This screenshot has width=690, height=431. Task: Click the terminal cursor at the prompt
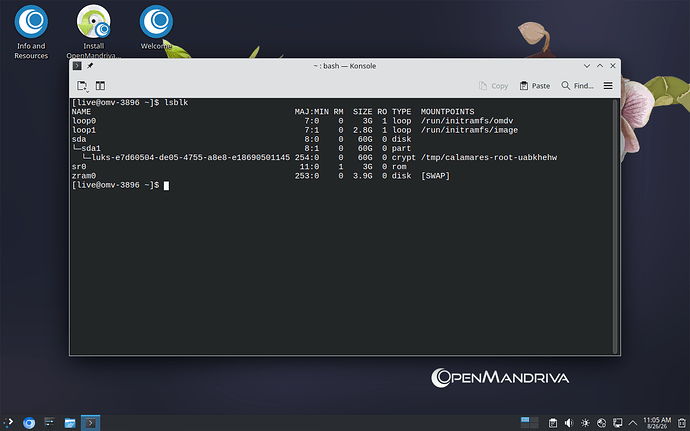coord(166,186)
